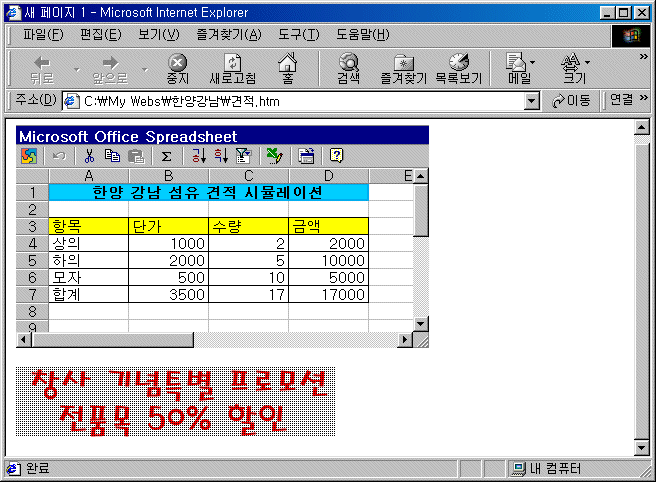The width and height of the screenshot is (656, 482).
Task: Select row 4 header
Action: (x=32, y=243)
